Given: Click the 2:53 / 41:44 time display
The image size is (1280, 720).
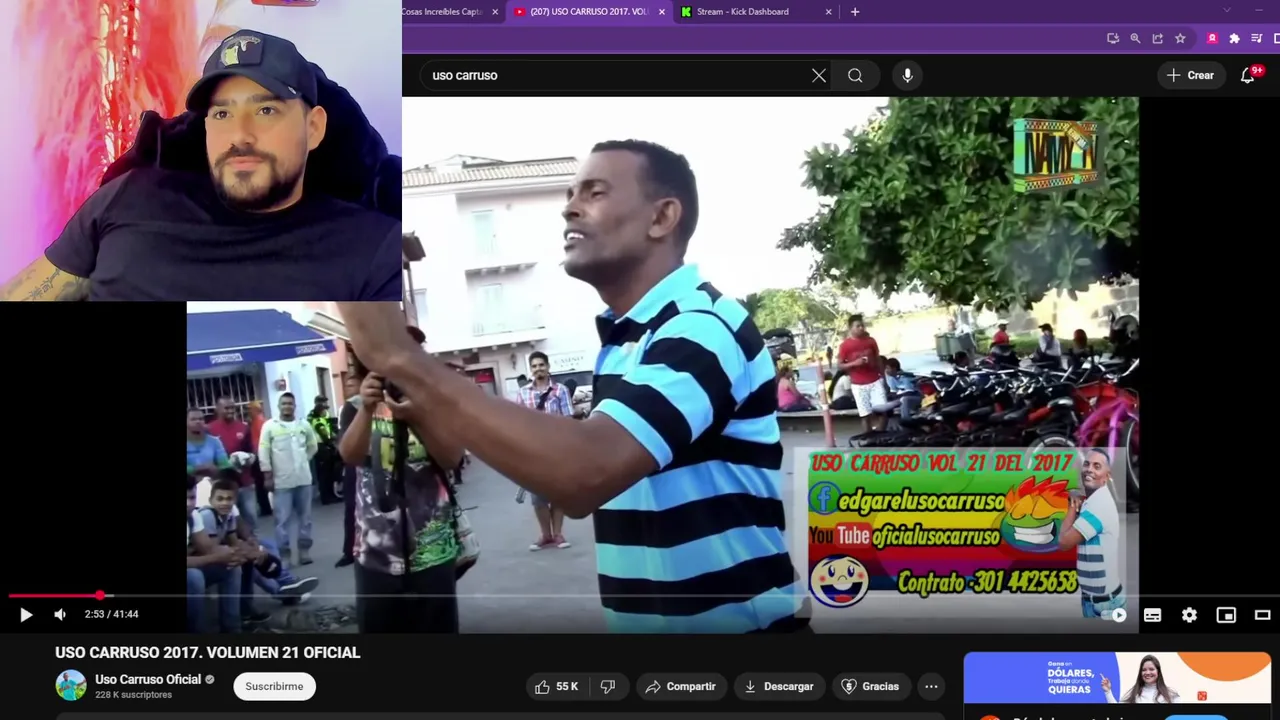Looking at the screenshot, I should 111,614.
